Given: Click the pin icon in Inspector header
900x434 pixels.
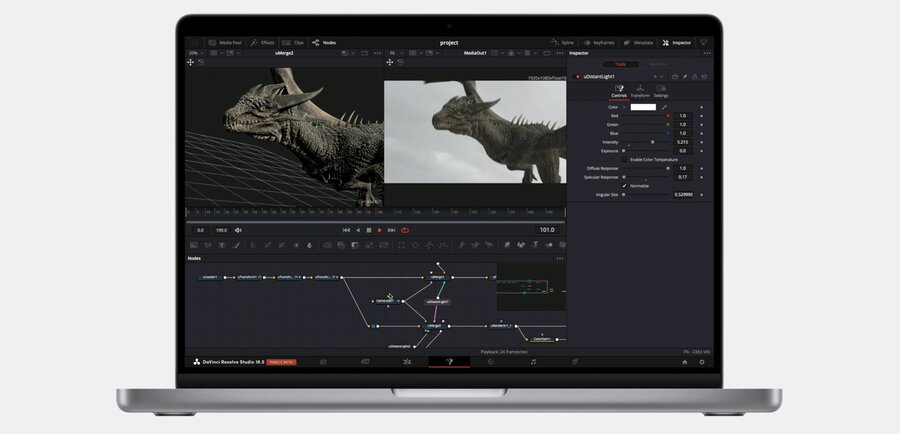Looking at the screenshot, I should 685,76.
